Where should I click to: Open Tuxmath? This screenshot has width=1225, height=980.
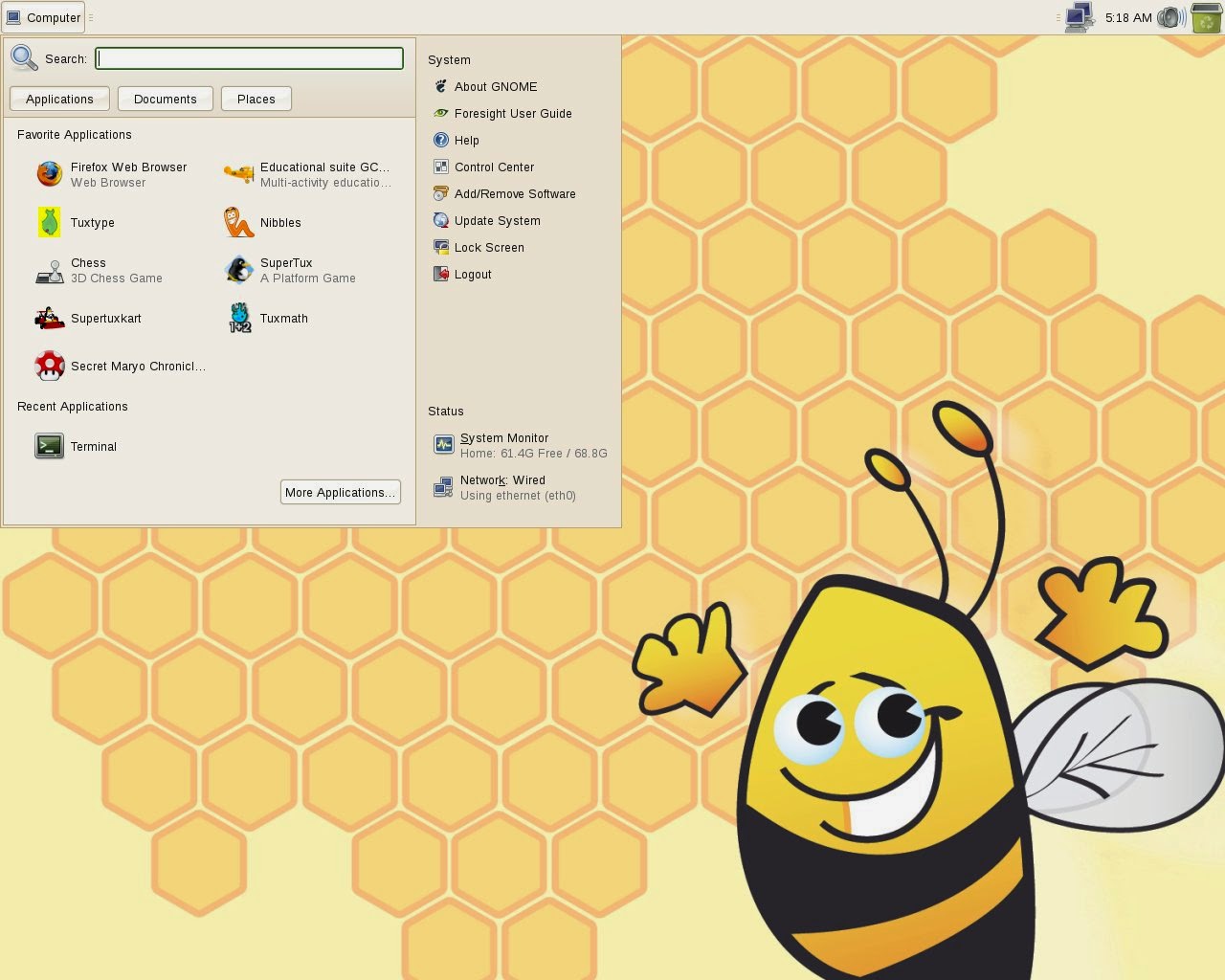pos(284,319)
